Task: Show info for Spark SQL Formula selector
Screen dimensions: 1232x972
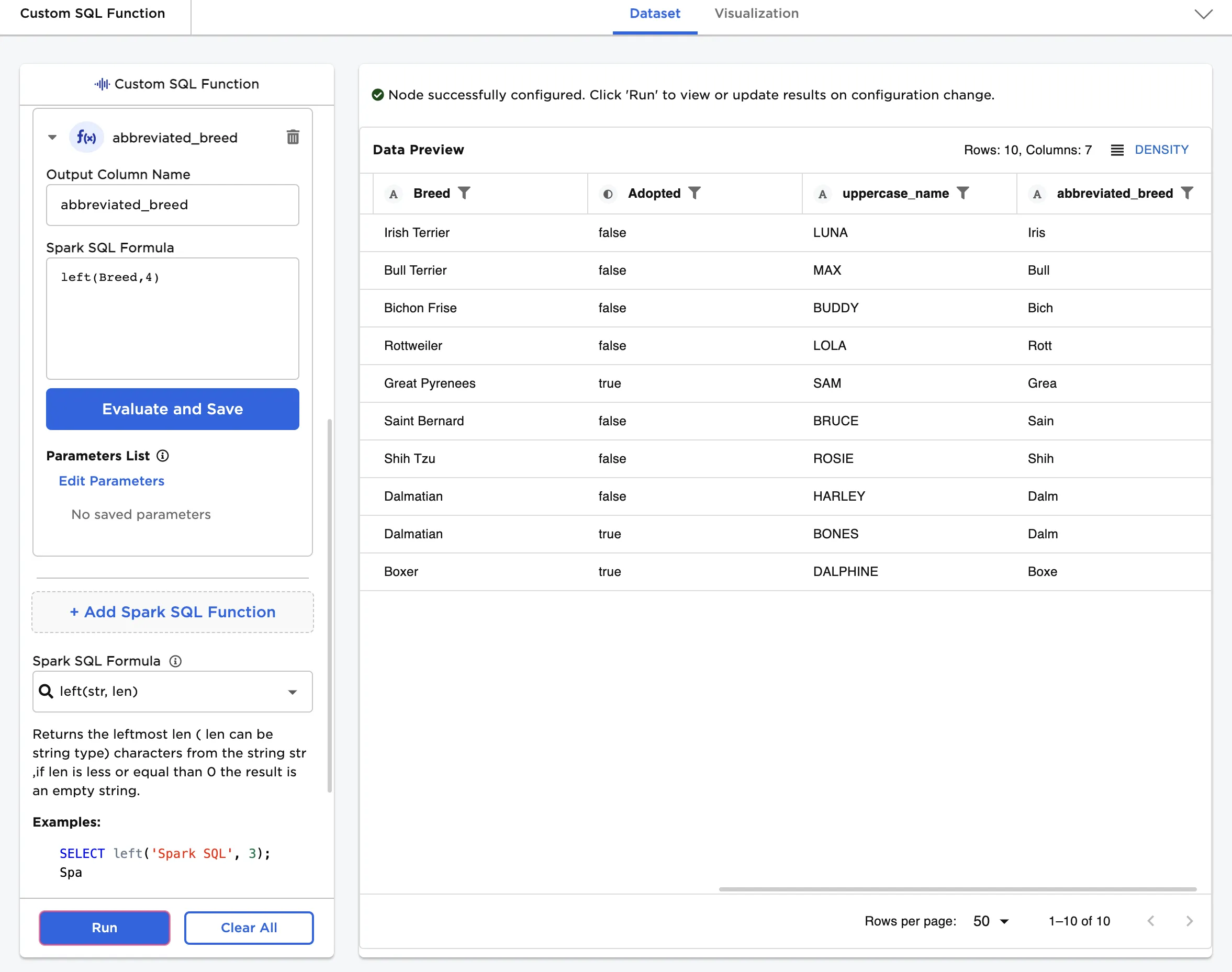Action: pyautogui.click(x=175, y=661)
